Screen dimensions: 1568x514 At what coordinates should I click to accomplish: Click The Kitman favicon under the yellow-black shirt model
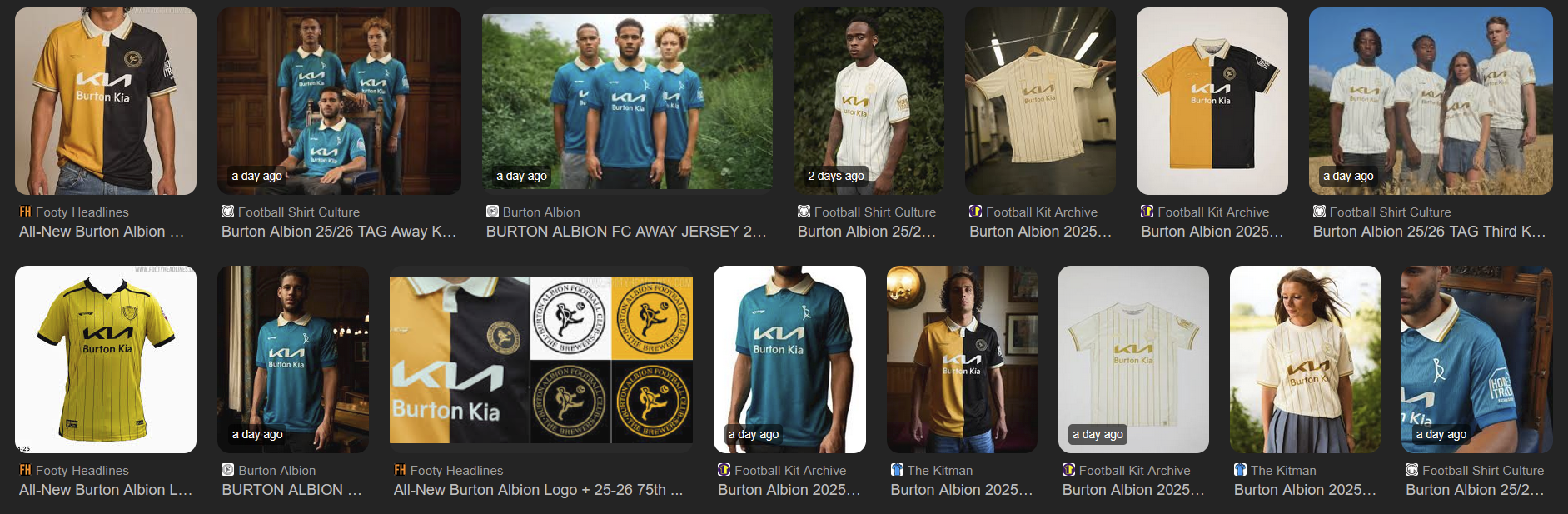click(897, 470)
